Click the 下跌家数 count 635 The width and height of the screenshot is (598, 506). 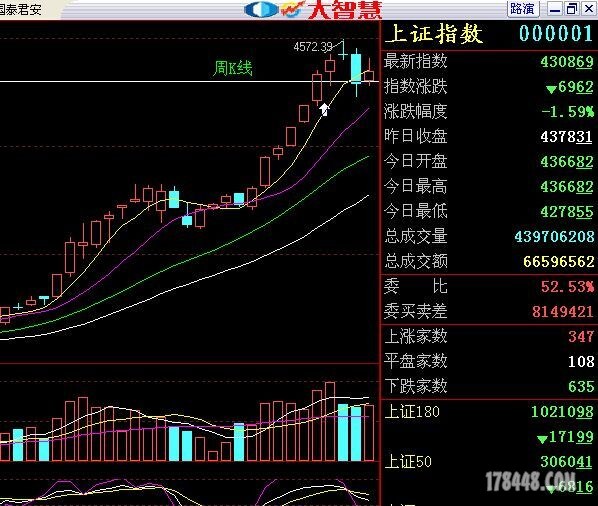[581, 387]
